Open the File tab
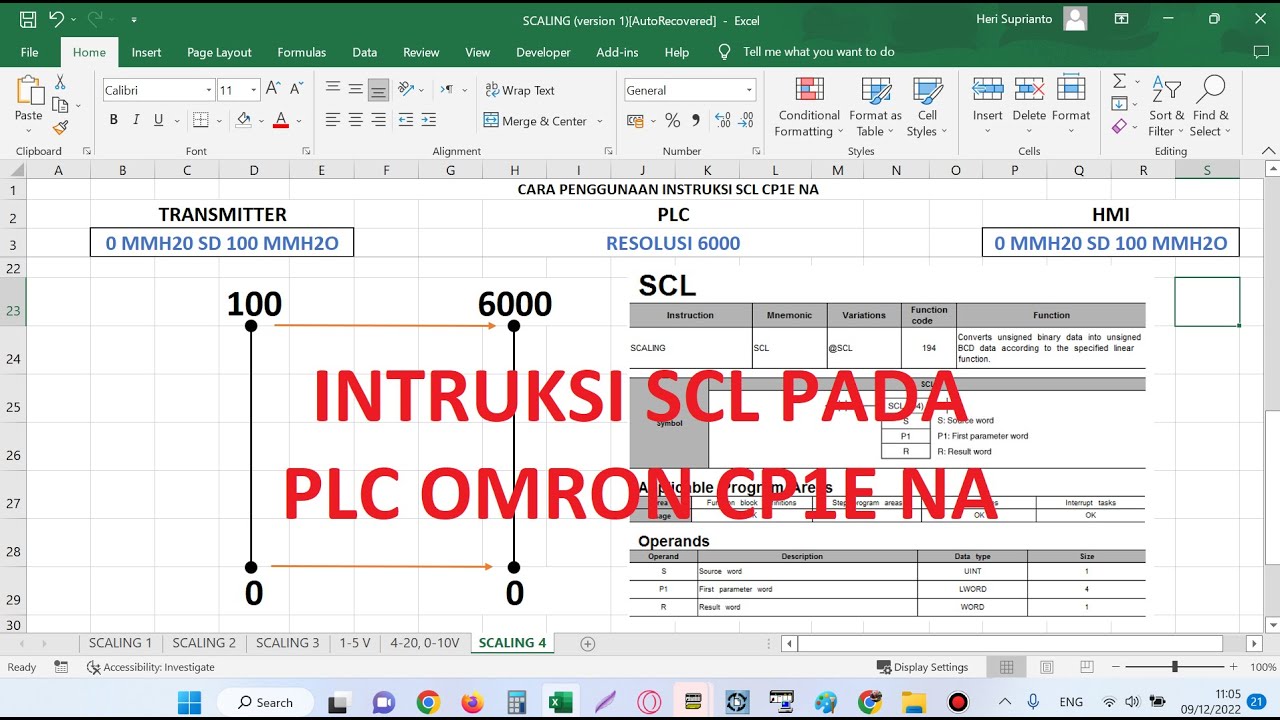The image size is (1280, 720). [30, 52]
